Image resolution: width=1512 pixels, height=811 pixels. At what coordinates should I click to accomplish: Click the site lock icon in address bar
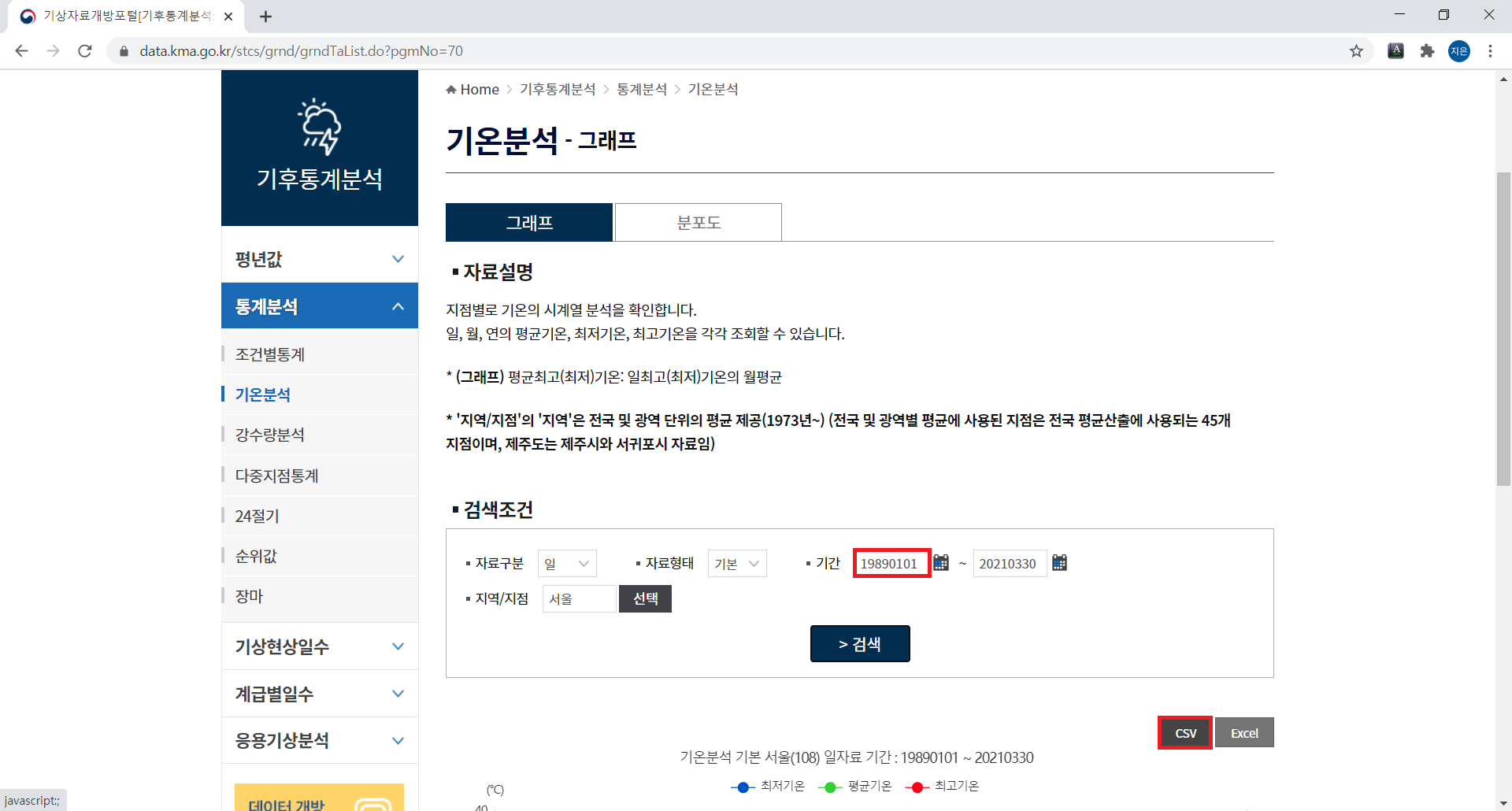tap(124, 51)
